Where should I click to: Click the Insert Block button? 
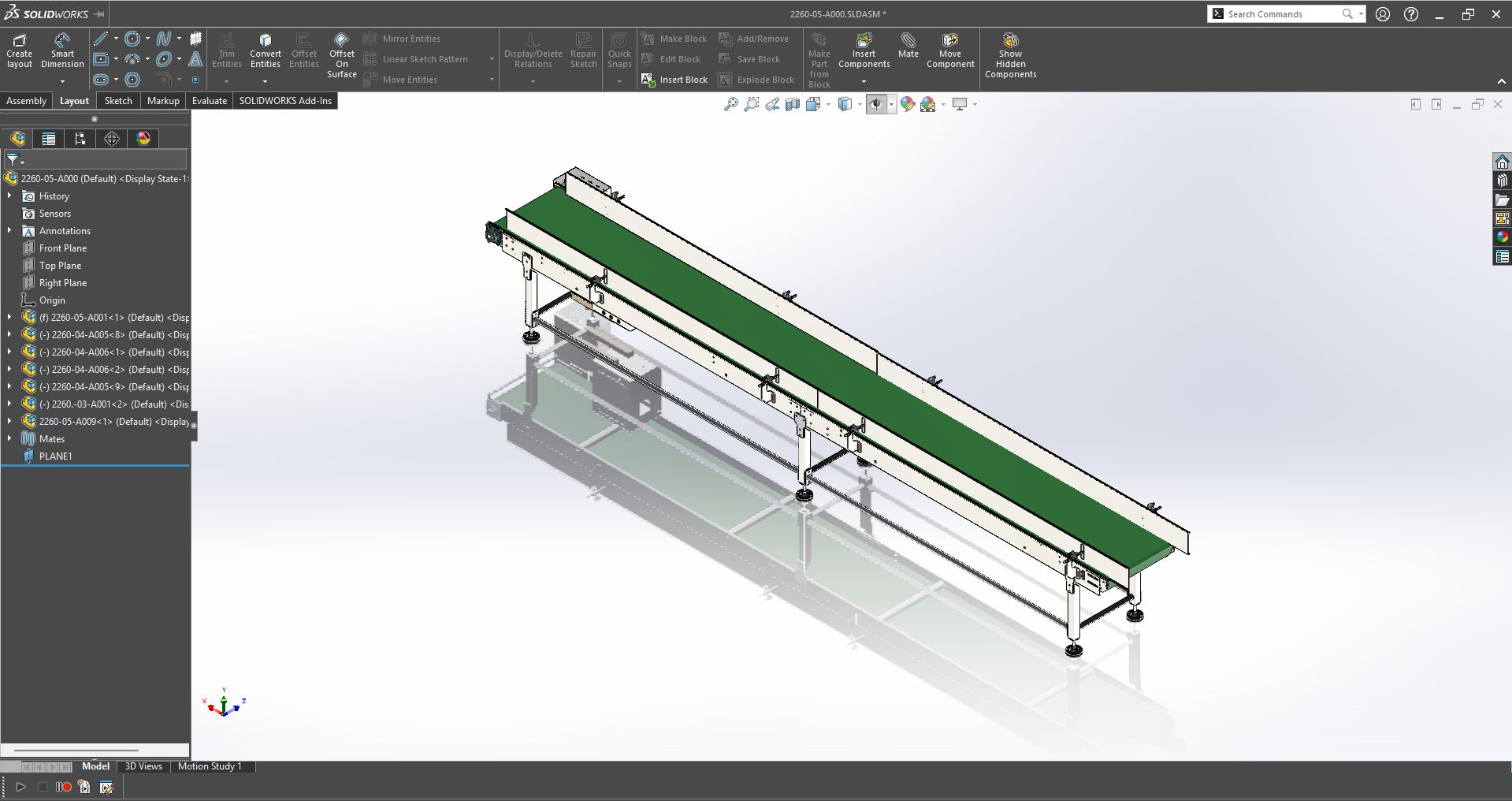pos(674,80)
